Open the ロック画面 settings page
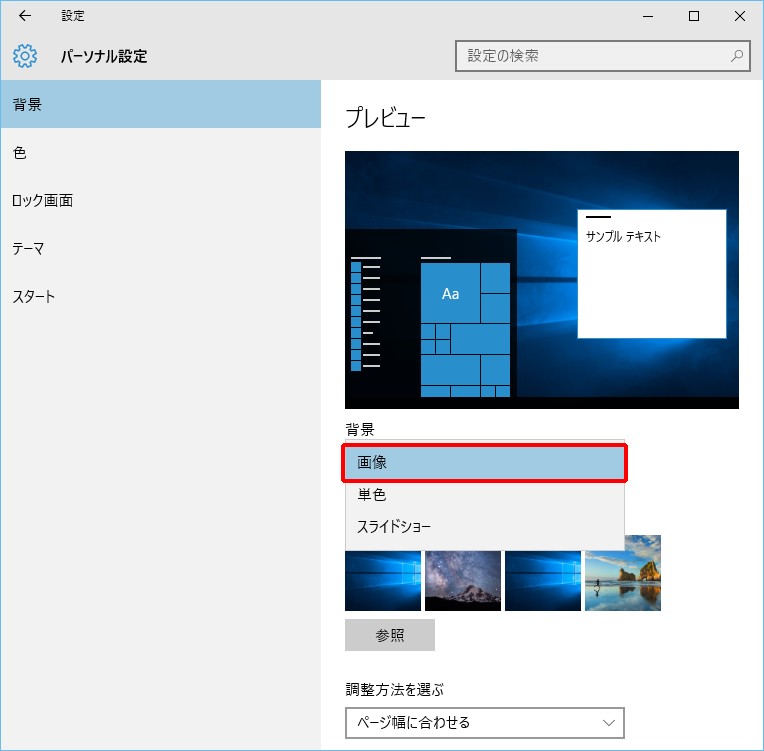The image size is (764, 751). pyautogui.click(x=160, y=200)
